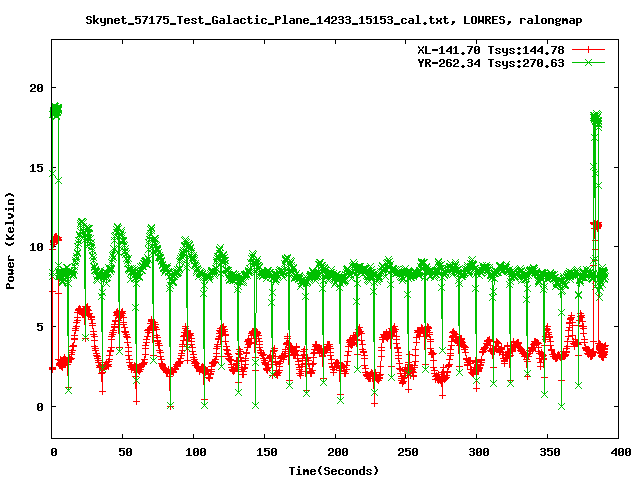
Task: Click y-axis tick label 15
Action: pos(36,167)
